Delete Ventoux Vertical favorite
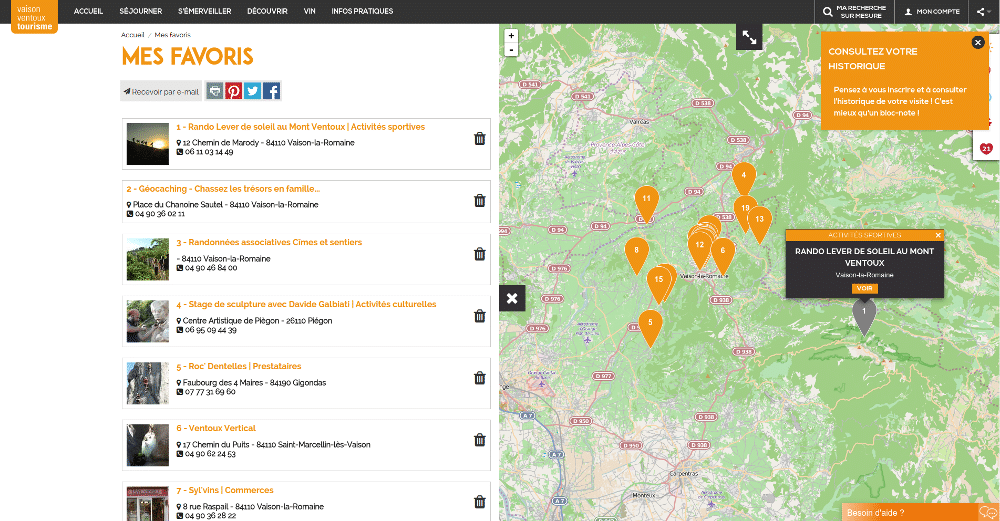This screenshot has height=521, width=1000. click(x=480, y=439)
